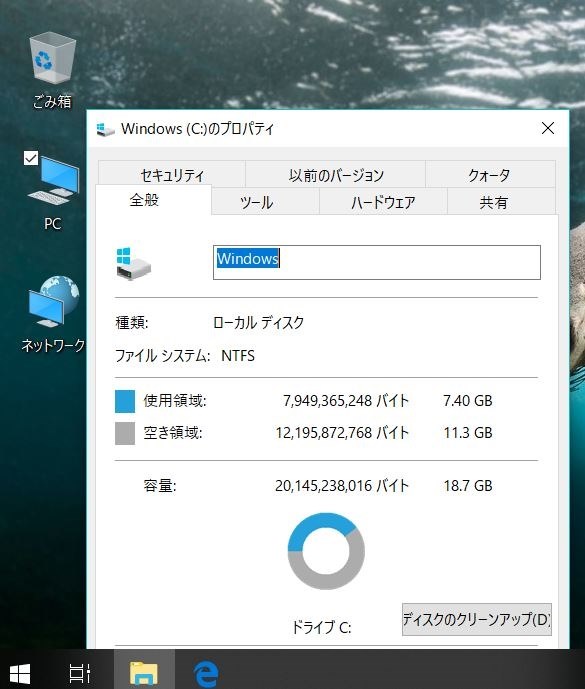This screenshot has height=689, width=585.
Task: Select the 全般 tab
Action: tap(153, 200)
